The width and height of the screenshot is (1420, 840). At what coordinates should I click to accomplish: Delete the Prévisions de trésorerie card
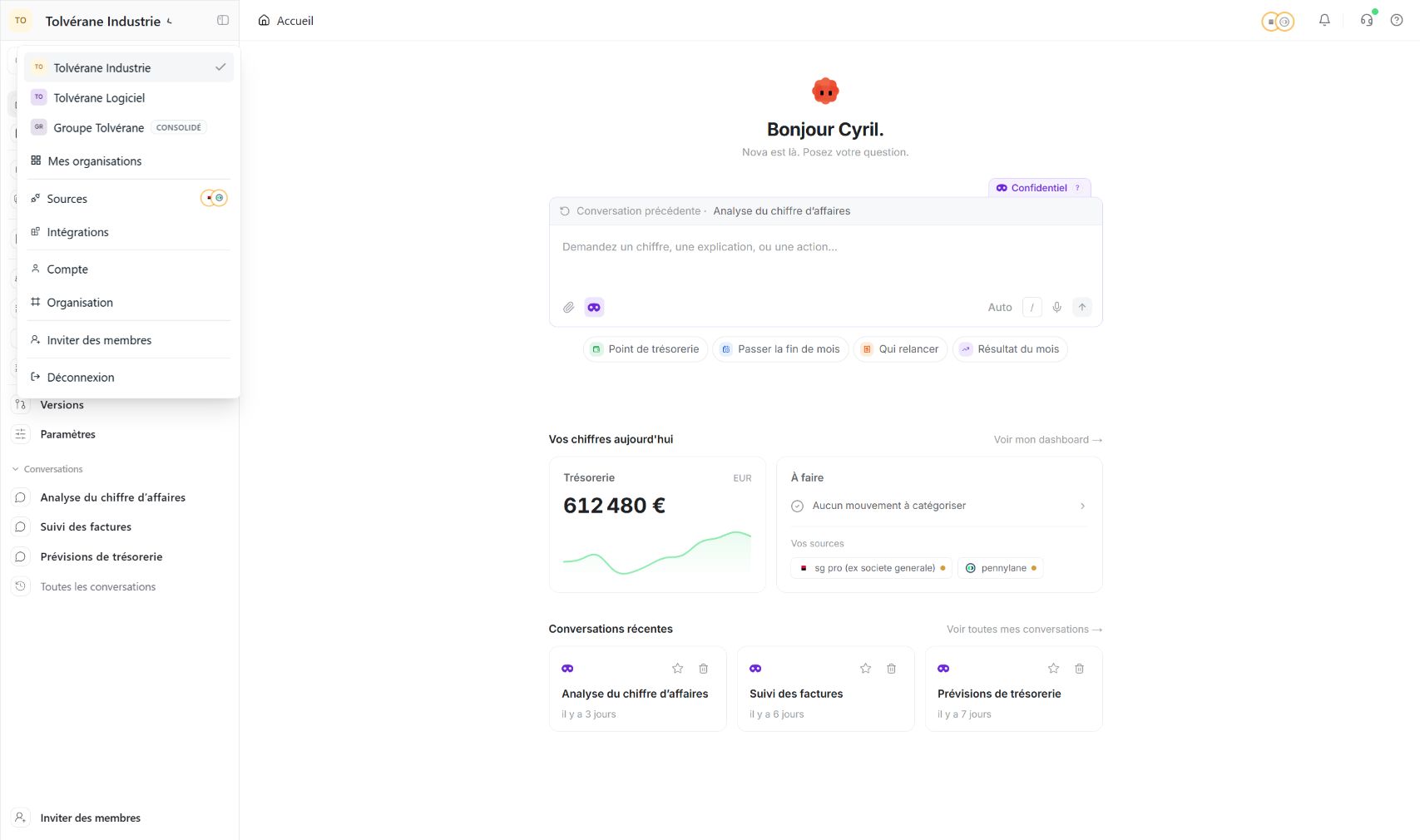pyautogui.click(x=1079, y=669)
